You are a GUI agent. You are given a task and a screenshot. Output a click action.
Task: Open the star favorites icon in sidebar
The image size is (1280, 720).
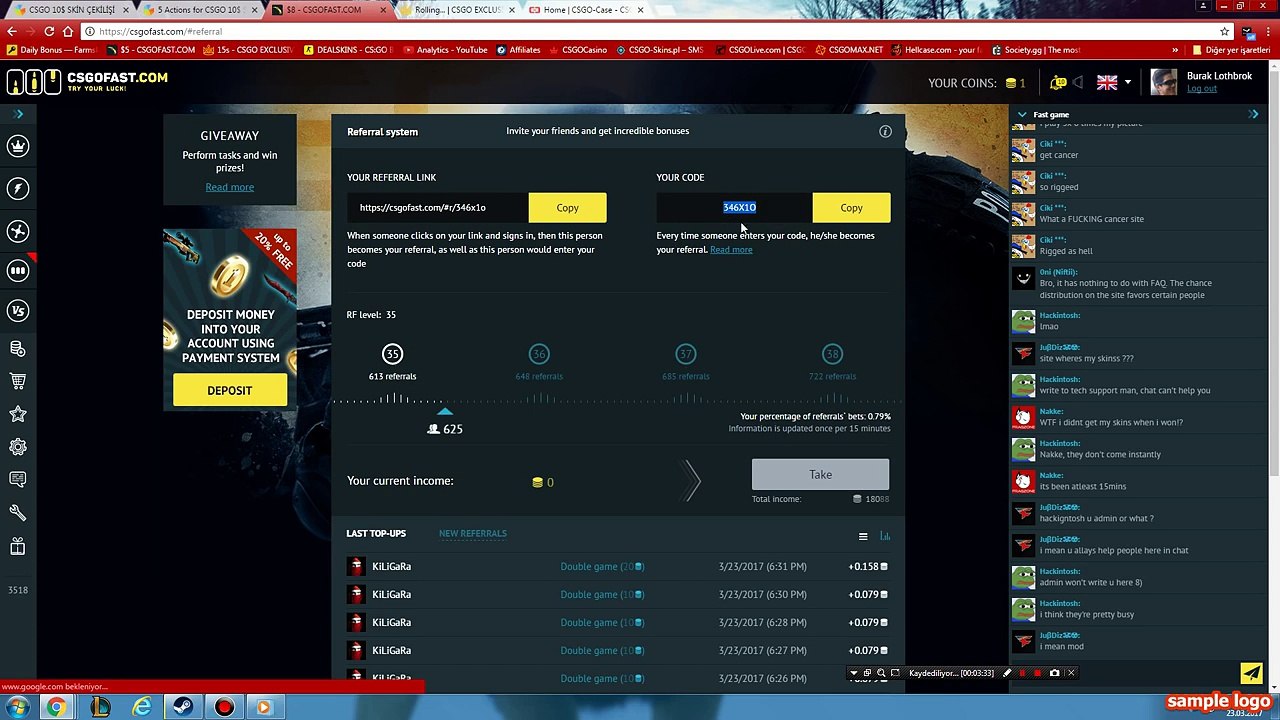18,414
